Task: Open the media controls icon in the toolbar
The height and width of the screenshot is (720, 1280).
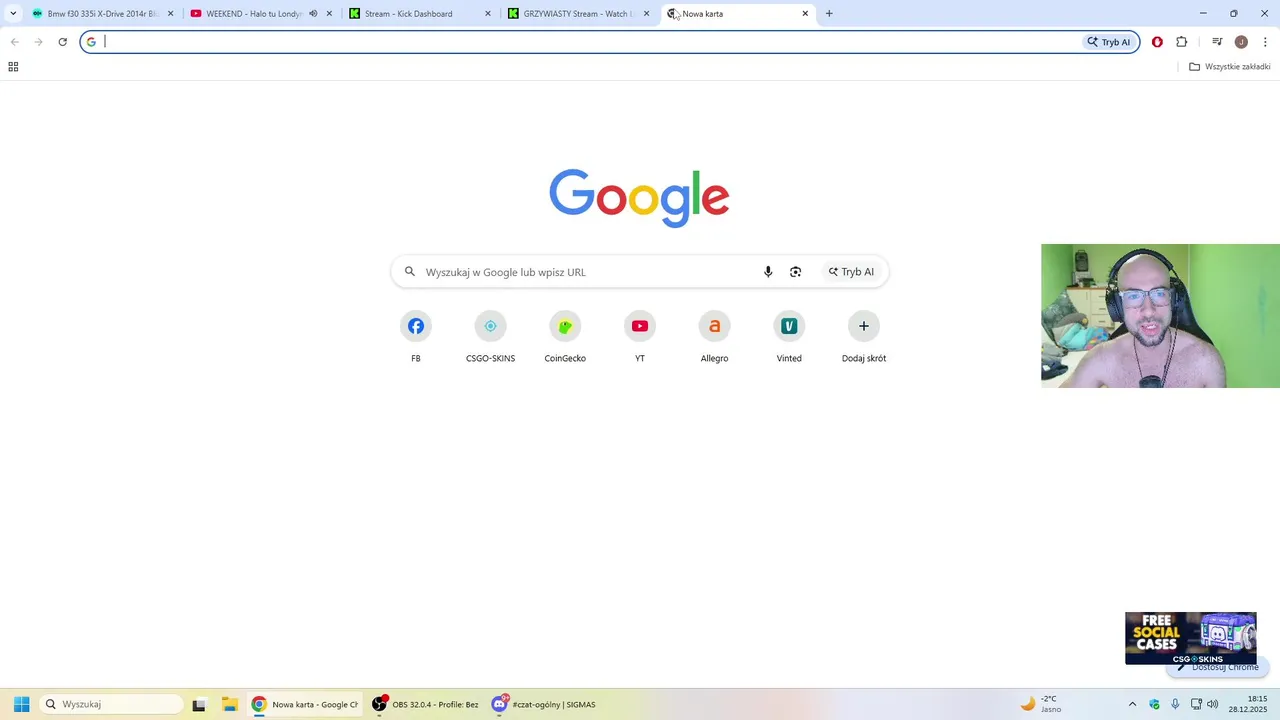Action: click(x=1217, y=42)
